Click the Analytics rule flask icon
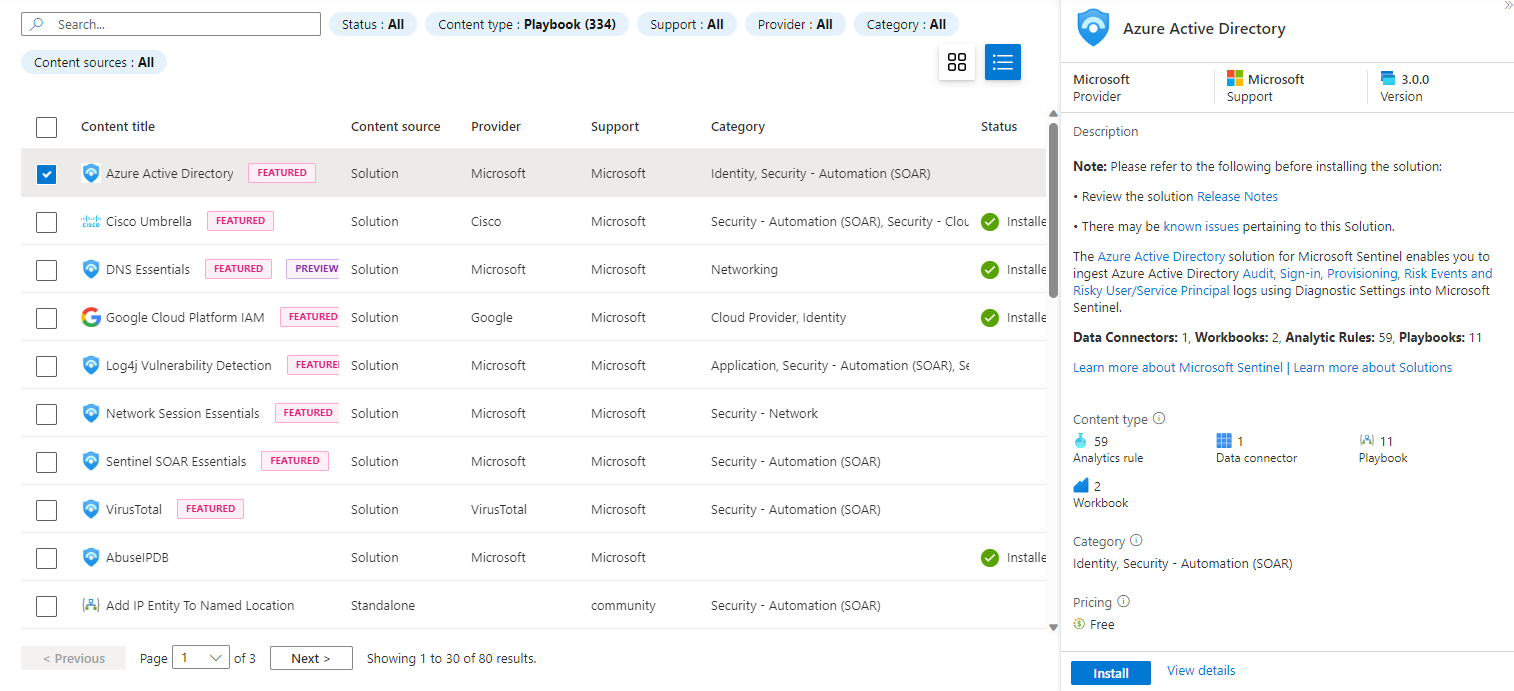The image size is (1514, 691). click(x=1080, y=441)
